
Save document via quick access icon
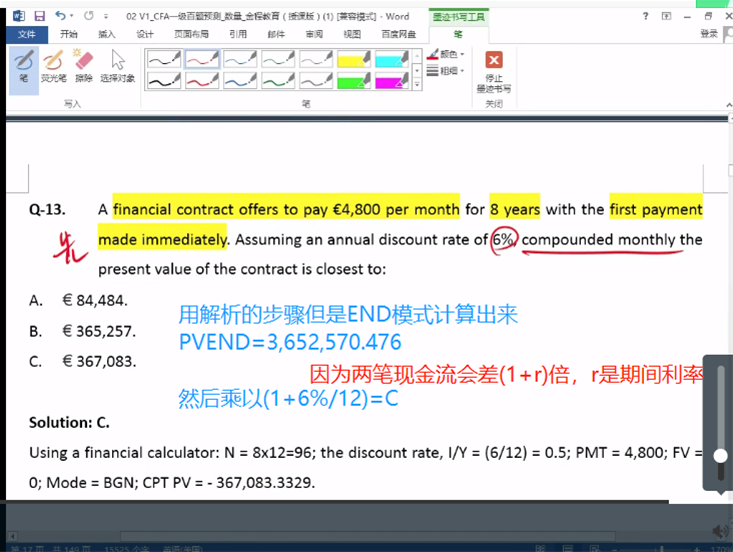click(x=39, y=16)
